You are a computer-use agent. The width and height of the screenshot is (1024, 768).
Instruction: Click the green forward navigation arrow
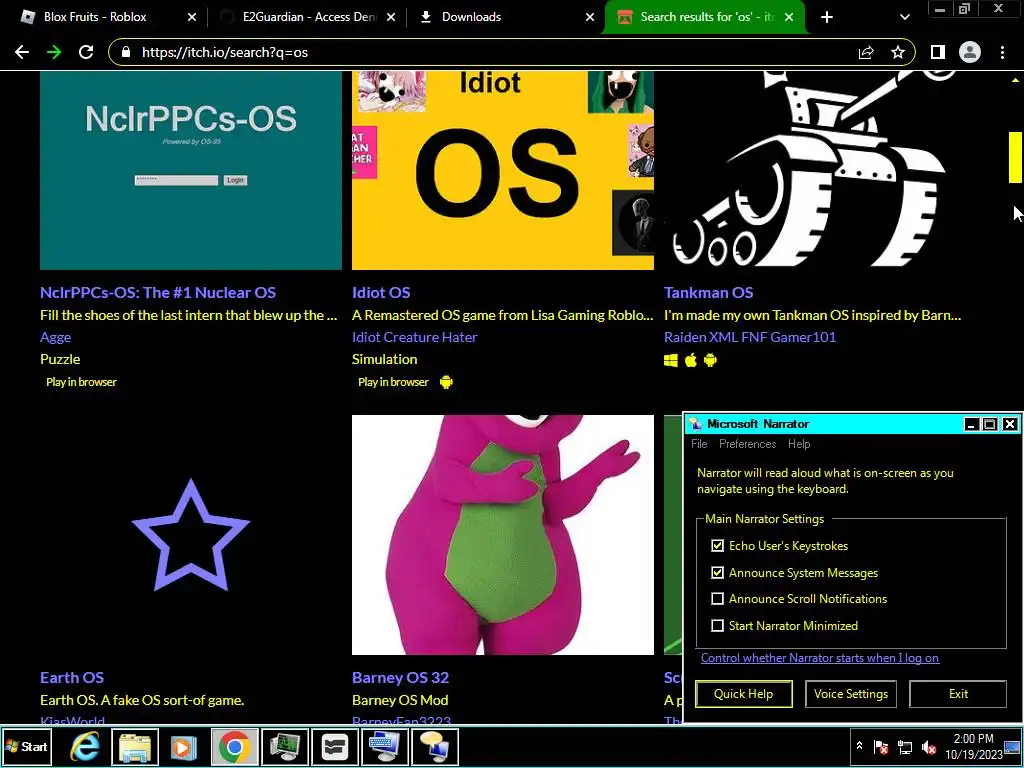click(54, 52)
